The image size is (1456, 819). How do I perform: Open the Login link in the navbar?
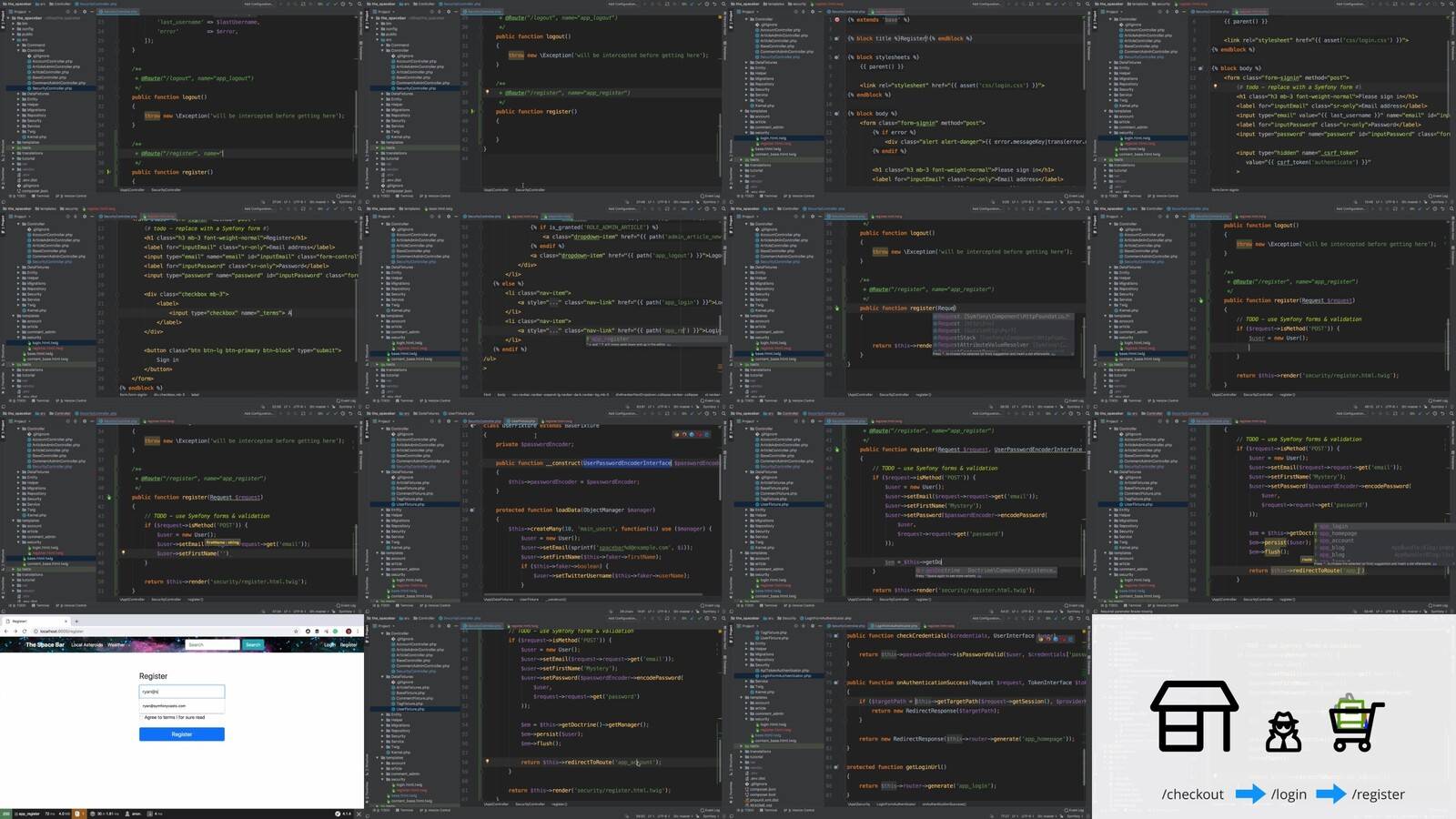(x=329, y=645)
